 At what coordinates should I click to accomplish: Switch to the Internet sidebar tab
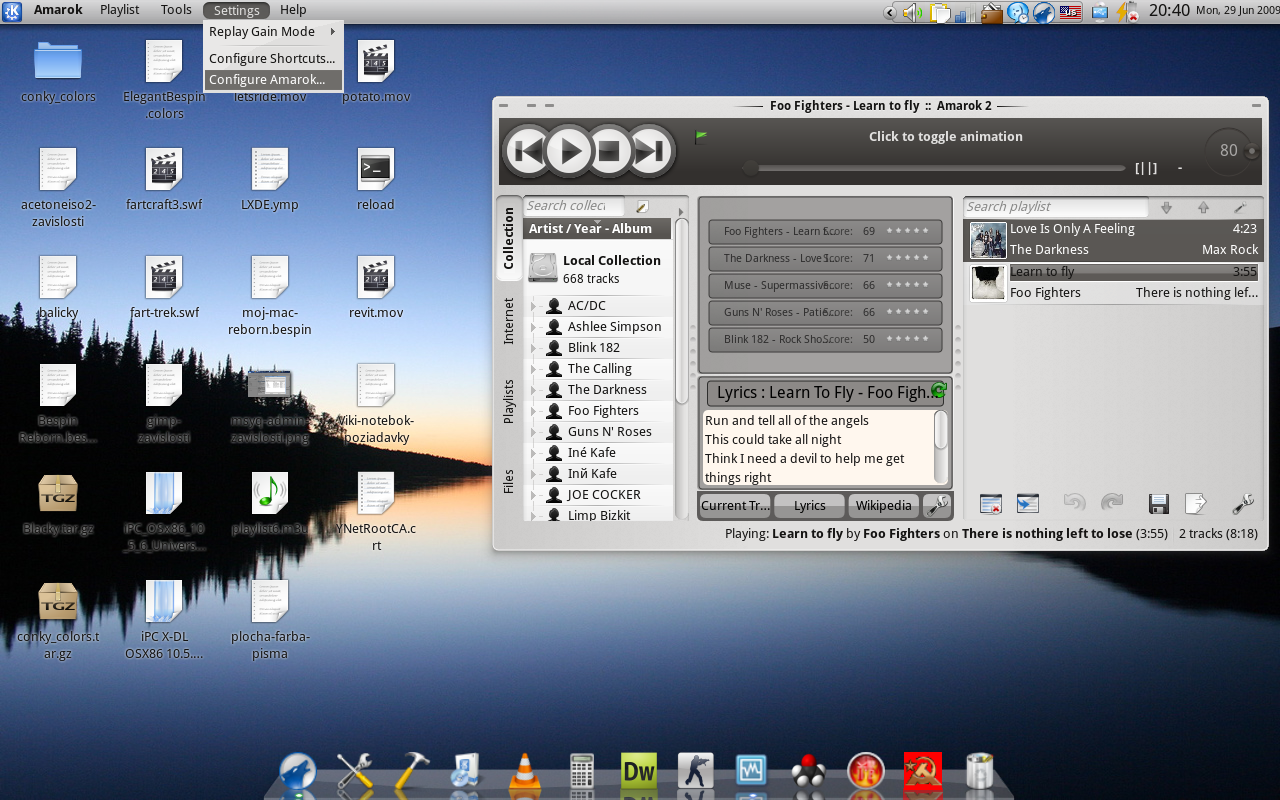pyautogui.click(x=509, y=322)
